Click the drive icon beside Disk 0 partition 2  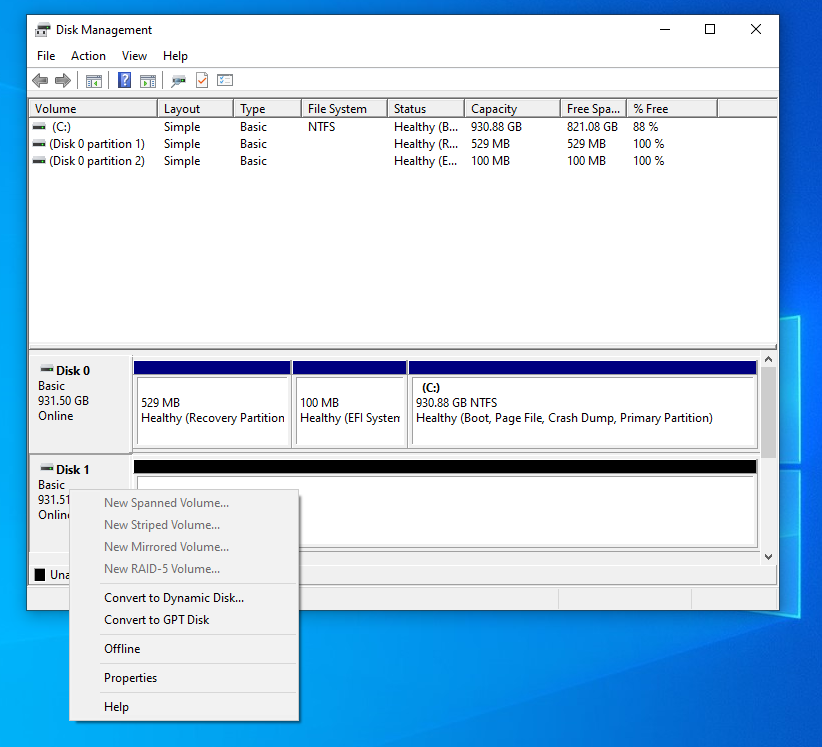39,161
